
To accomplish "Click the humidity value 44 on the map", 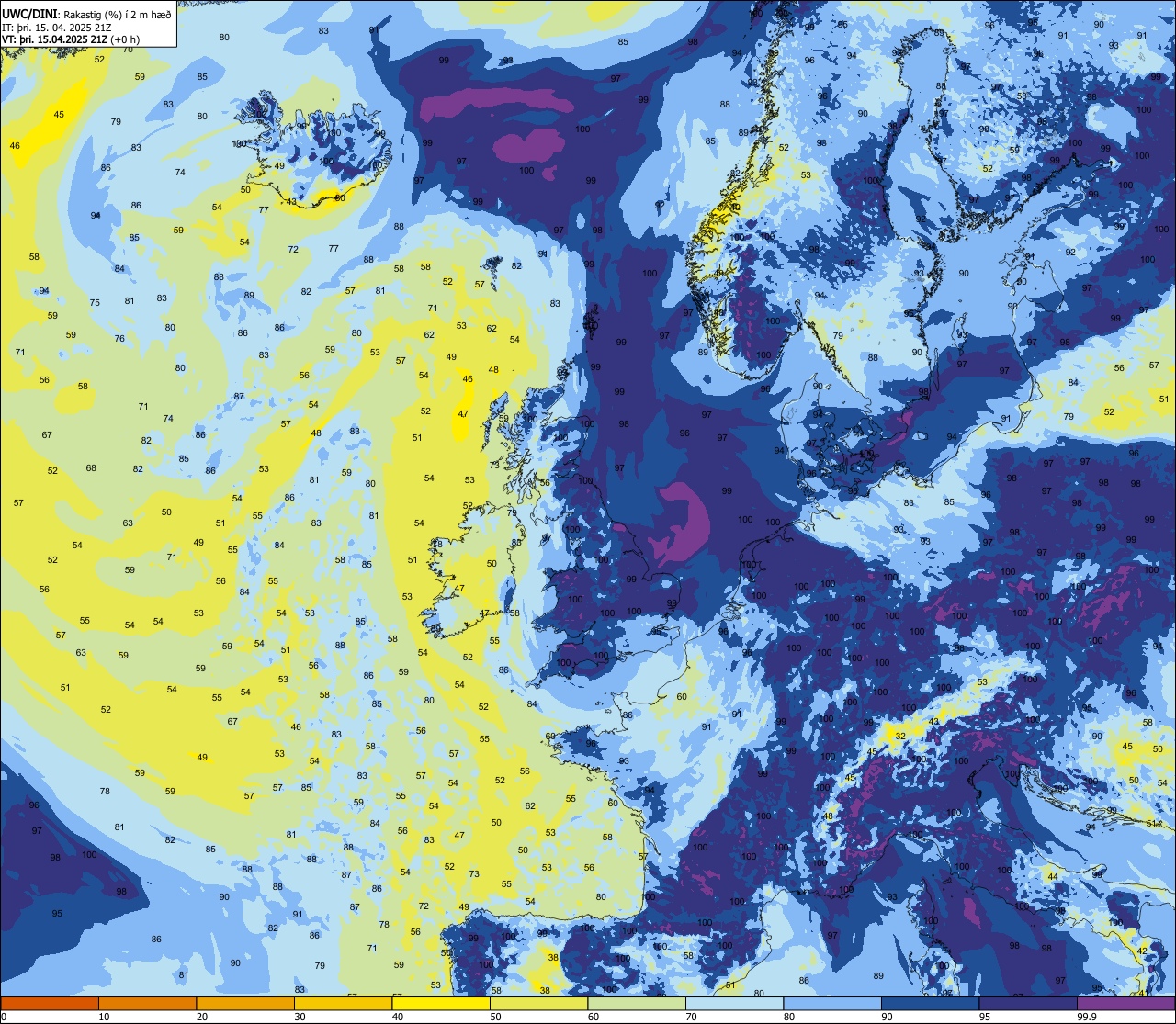I will 1053,877.
